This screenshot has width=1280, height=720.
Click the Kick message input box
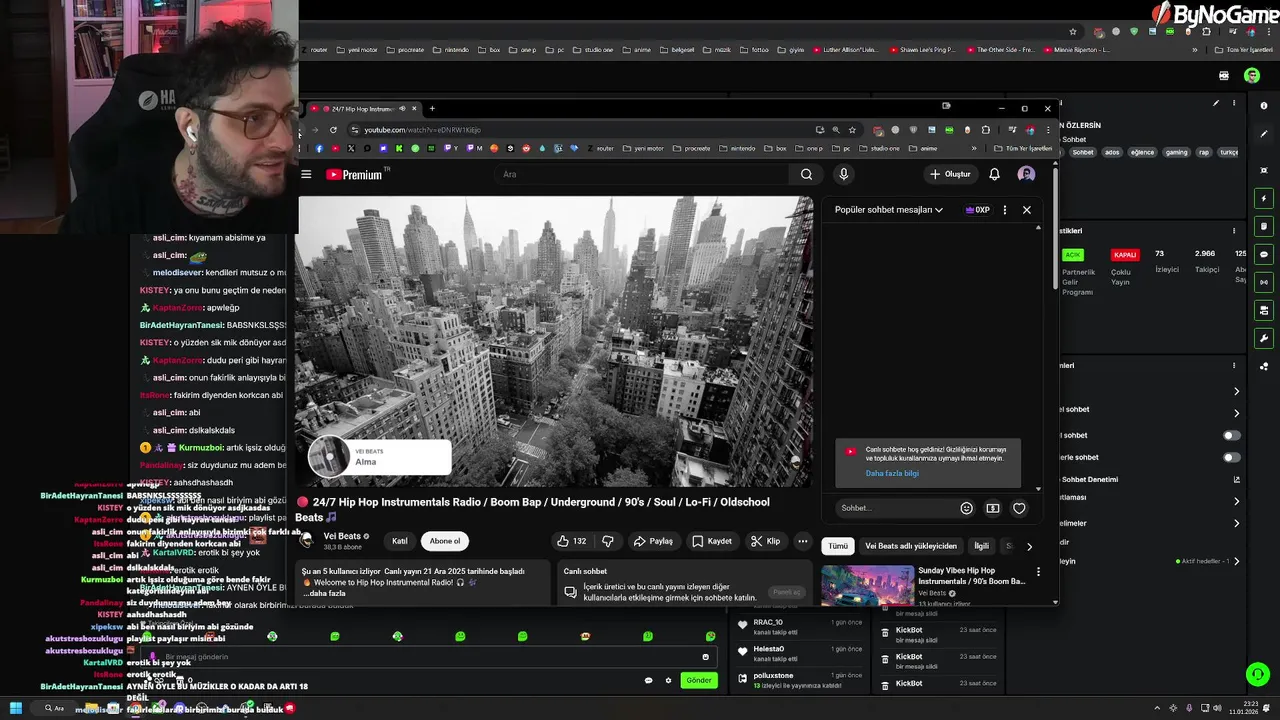point(430,657)
